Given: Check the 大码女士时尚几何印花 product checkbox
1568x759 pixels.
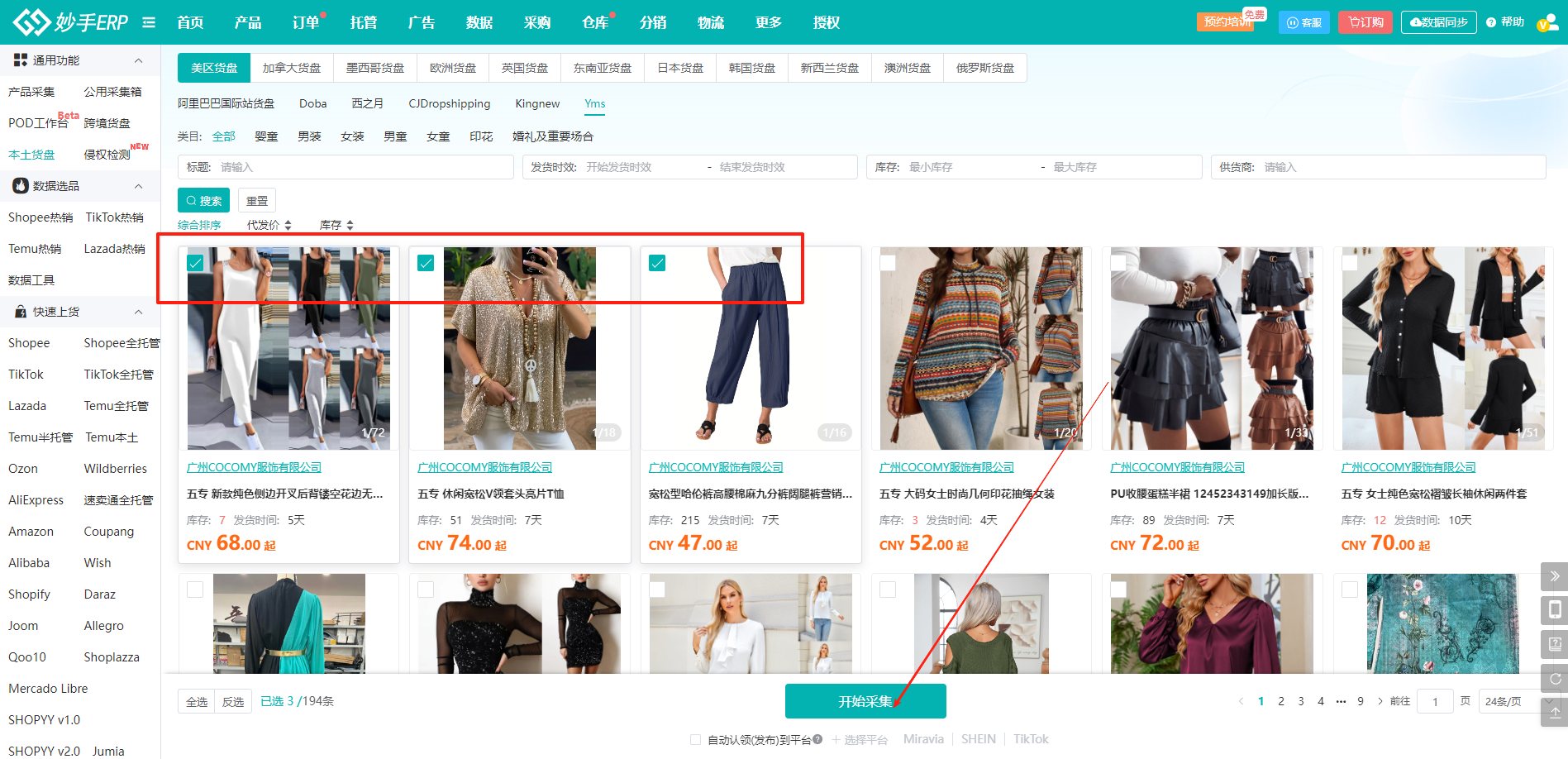Looking at the screenshot, I should (888, 263).
